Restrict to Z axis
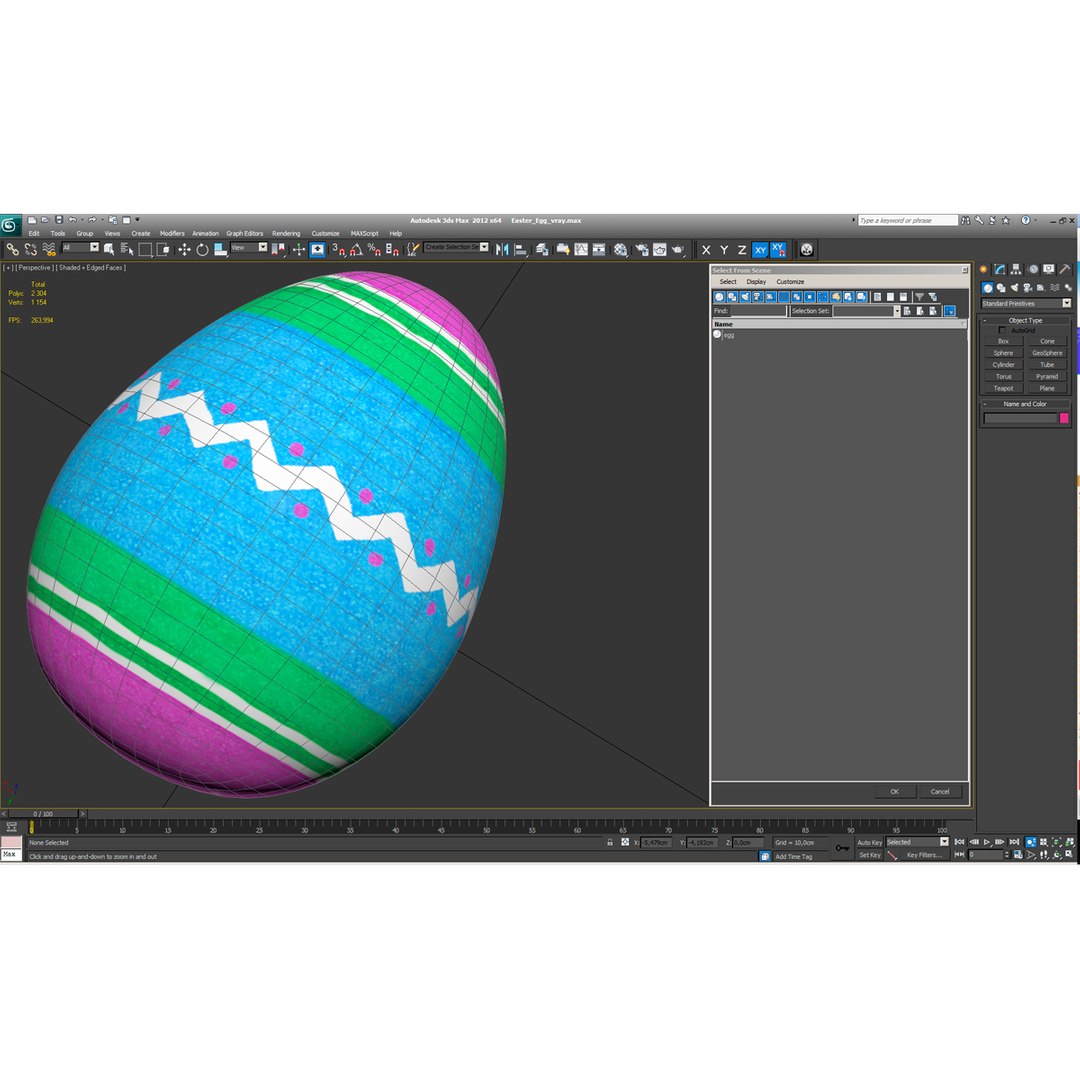Viewport: 1080px width, 1080px height. click(x=742, y=250)
